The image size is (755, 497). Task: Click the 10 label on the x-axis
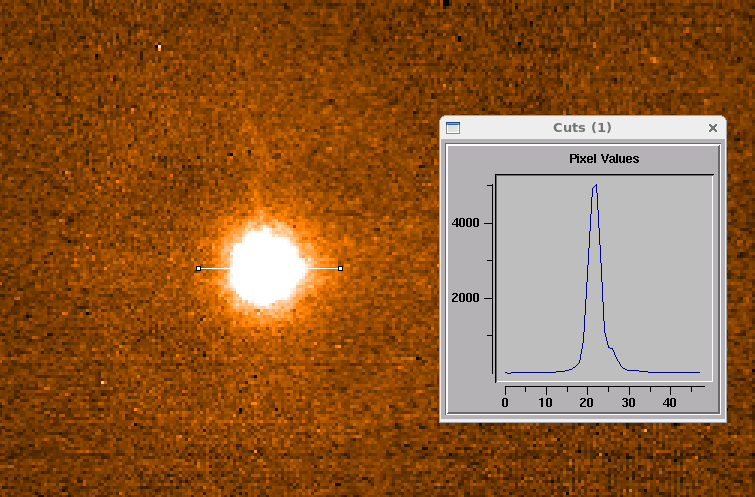545,403
